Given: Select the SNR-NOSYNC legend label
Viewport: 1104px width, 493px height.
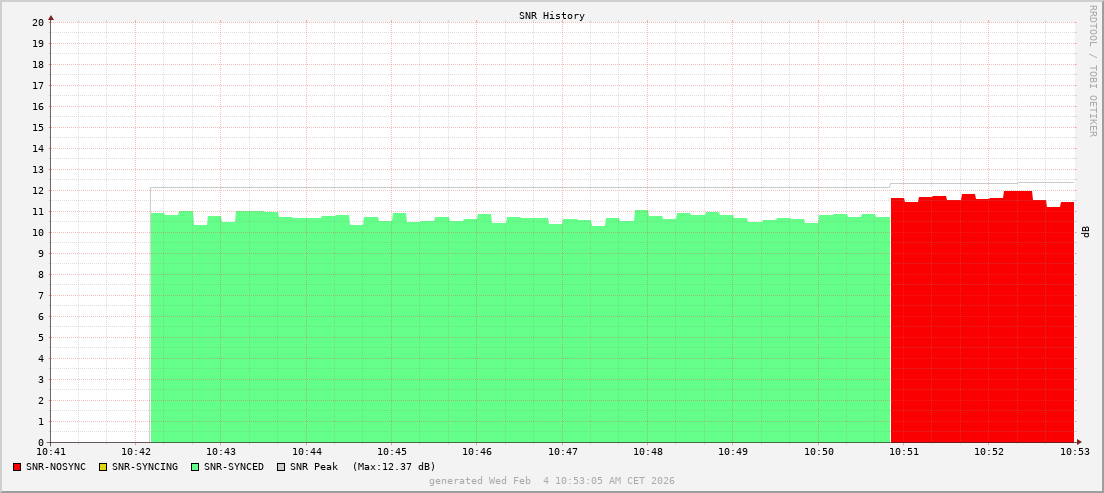Looking at the screenshot, I should pos(56,467).
